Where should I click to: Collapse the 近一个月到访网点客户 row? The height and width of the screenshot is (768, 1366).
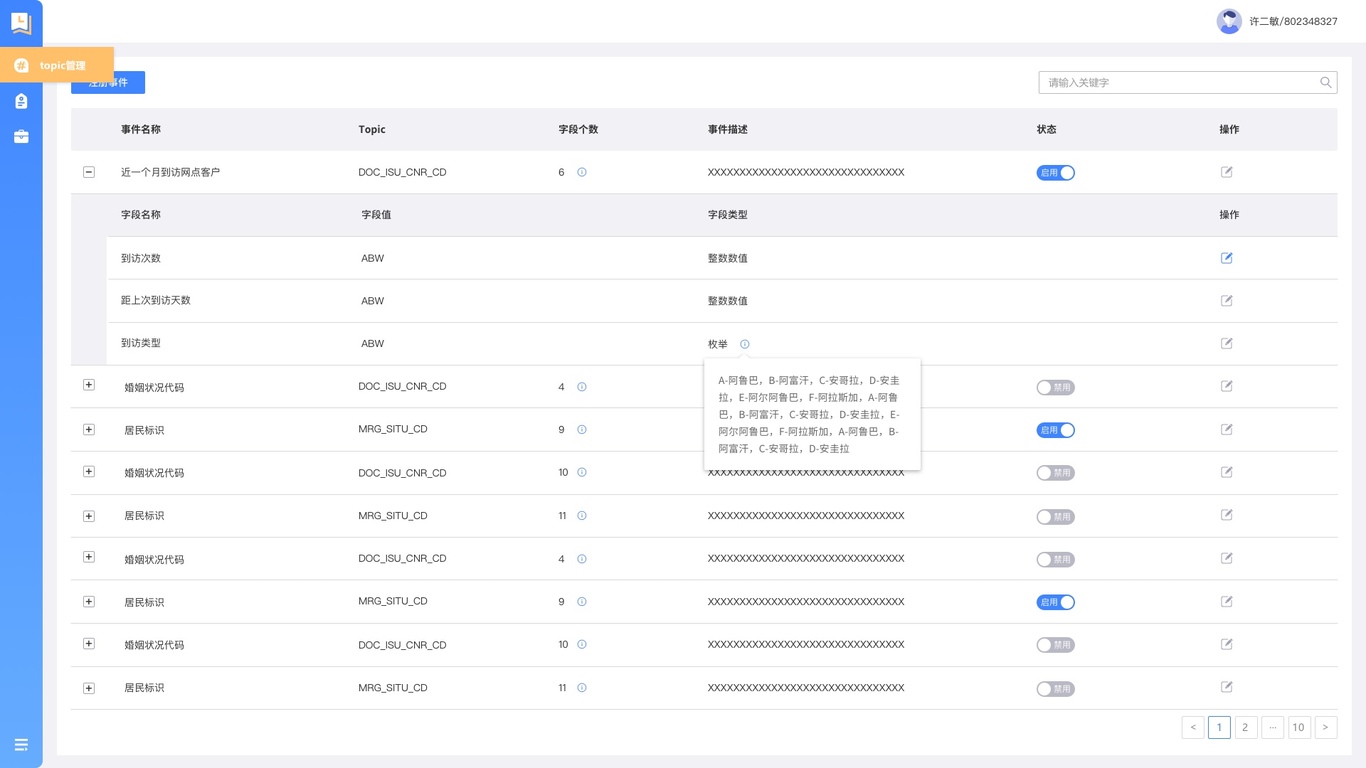pos(89,172)
